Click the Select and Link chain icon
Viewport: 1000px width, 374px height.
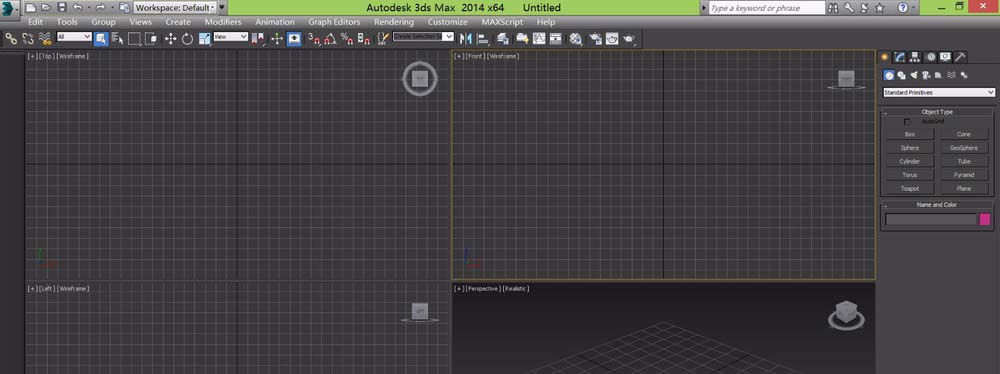[x=11, y=39]
